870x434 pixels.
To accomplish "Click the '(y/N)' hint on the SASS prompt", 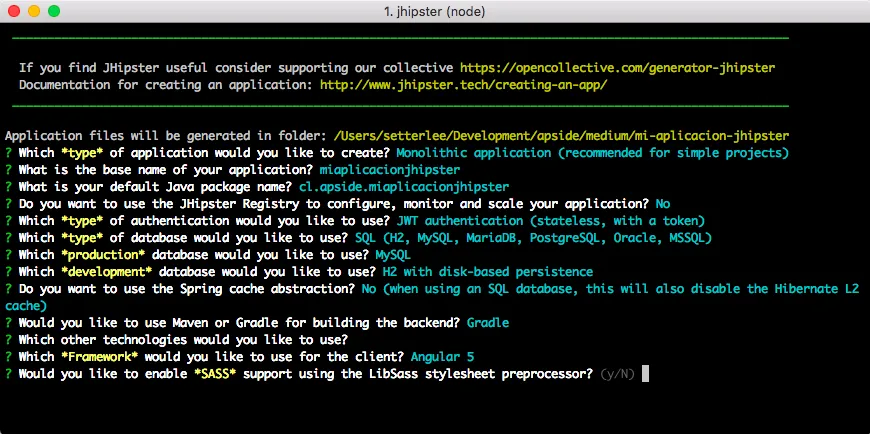I will point(618,374).
